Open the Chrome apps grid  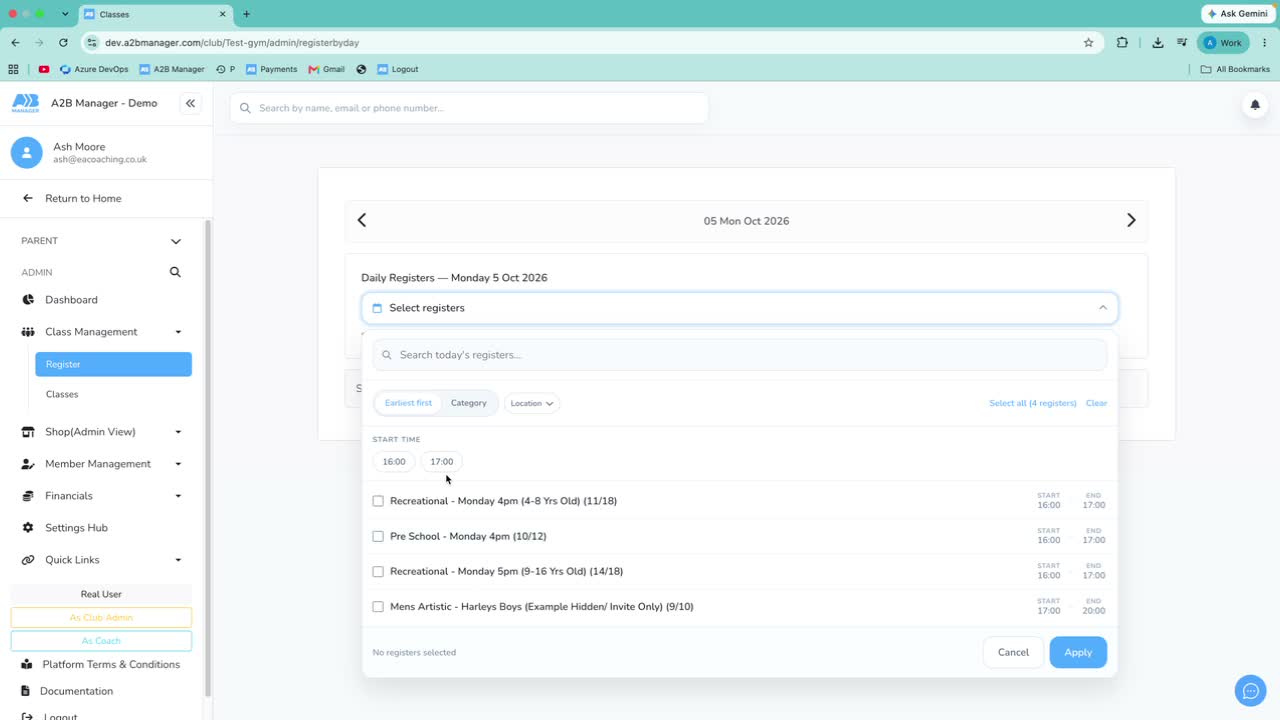13,69
